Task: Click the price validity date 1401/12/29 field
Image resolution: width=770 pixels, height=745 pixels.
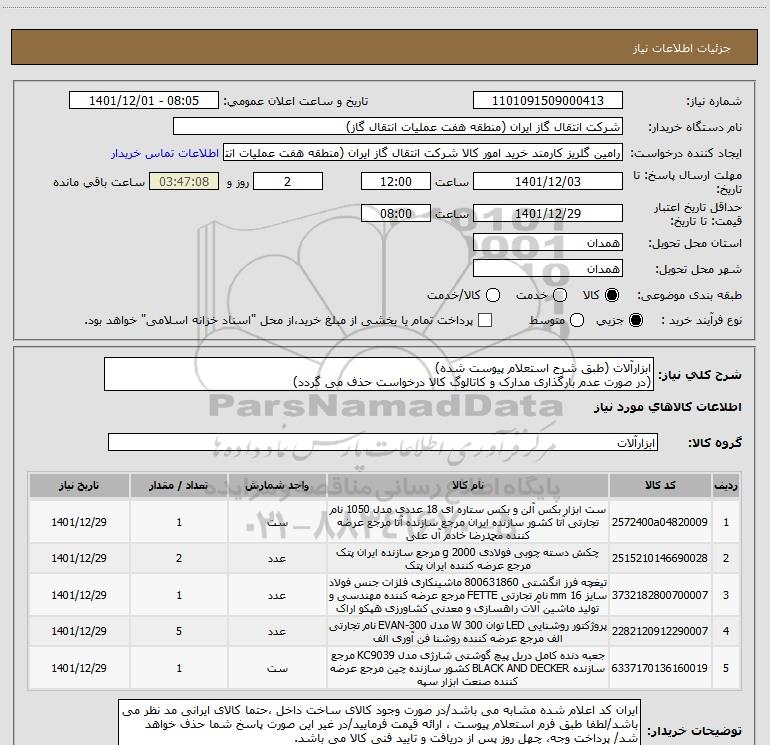Action: pos(548,213)
